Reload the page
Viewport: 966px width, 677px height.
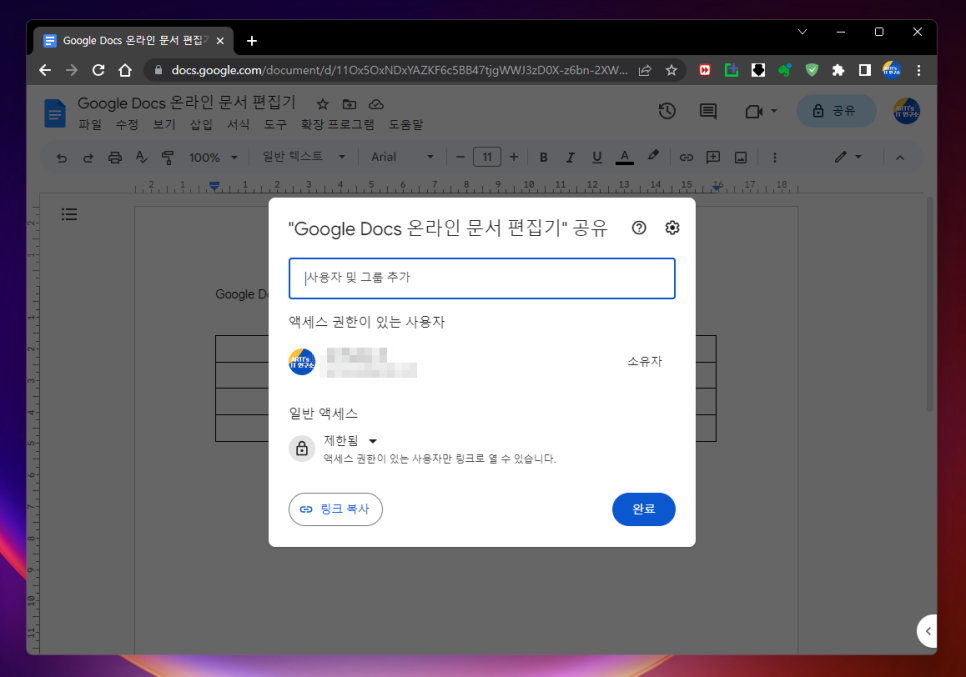tap(98, 70)
